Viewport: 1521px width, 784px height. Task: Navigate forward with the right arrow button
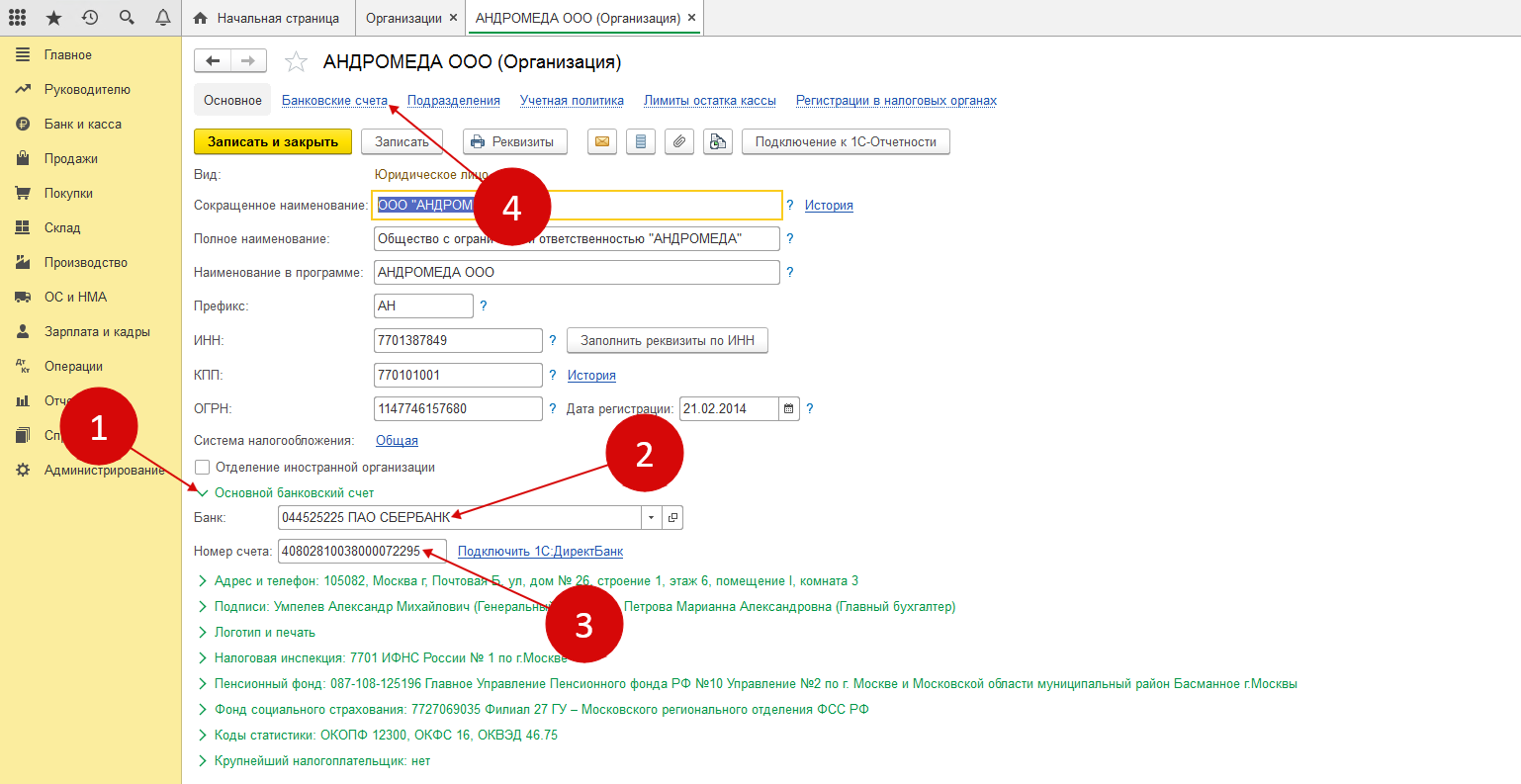click(248, 61)
